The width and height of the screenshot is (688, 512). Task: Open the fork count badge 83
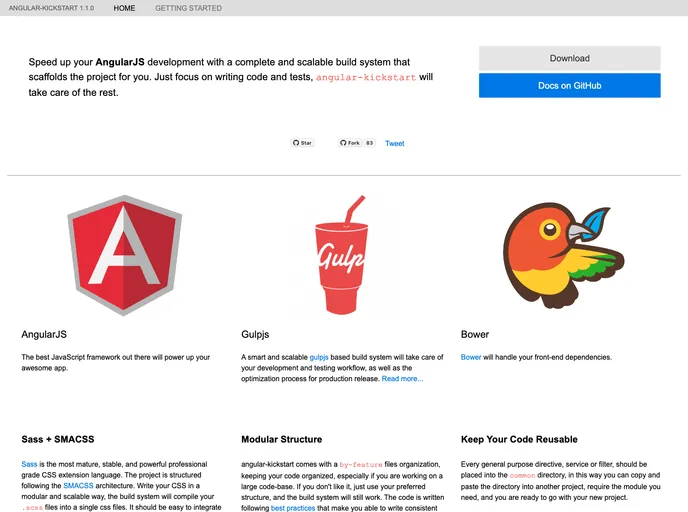click(x=369, y=143)
